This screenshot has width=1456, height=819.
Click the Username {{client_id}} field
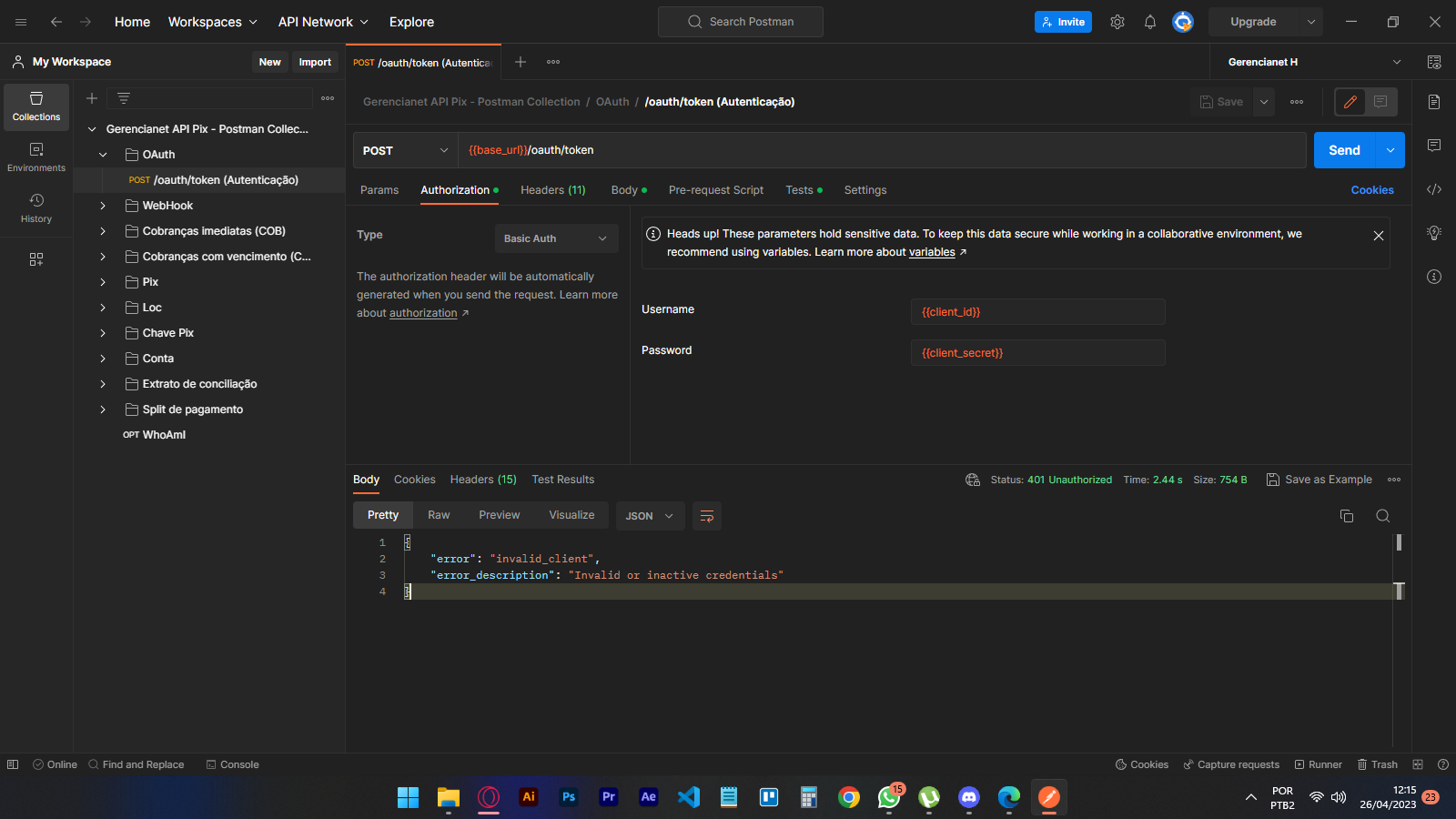1037,312
